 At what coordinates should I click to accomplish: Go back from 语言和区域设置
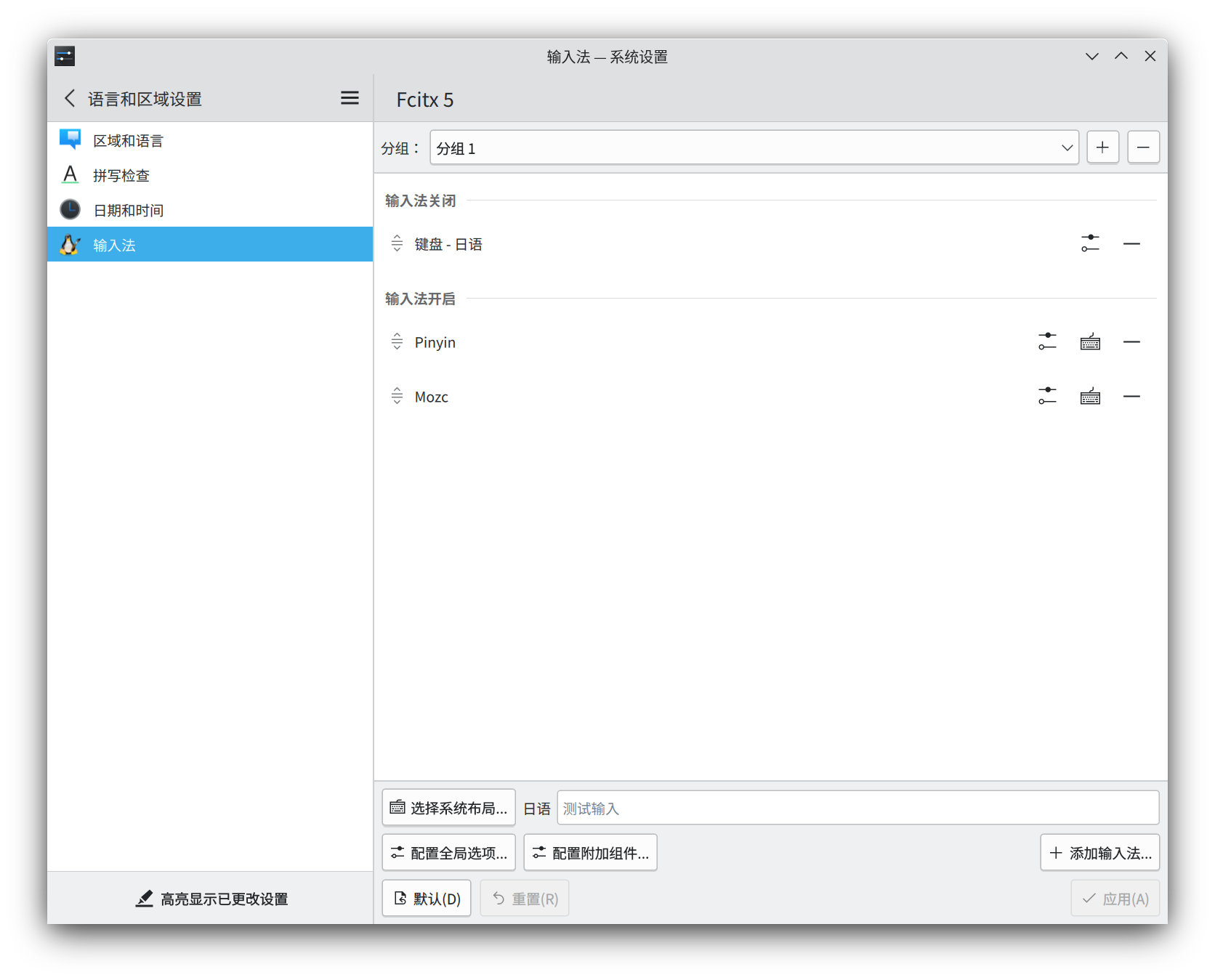pos(70,98)
